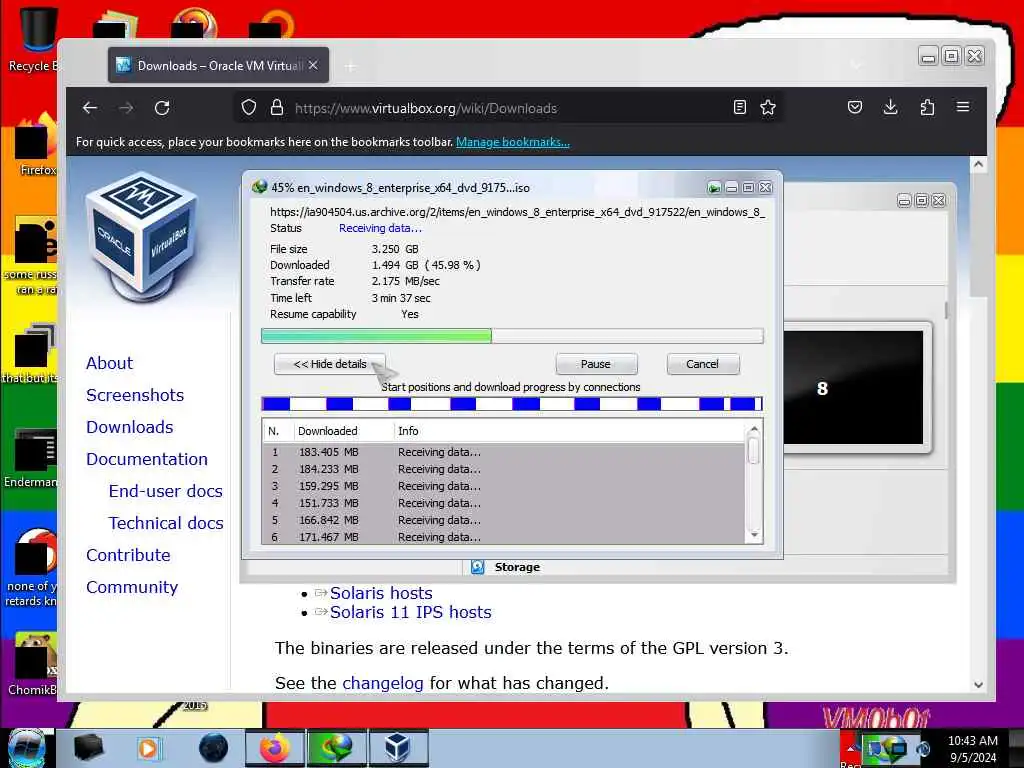
Task: Open the media player taskbar icon
Action: [x=148, y=748]
